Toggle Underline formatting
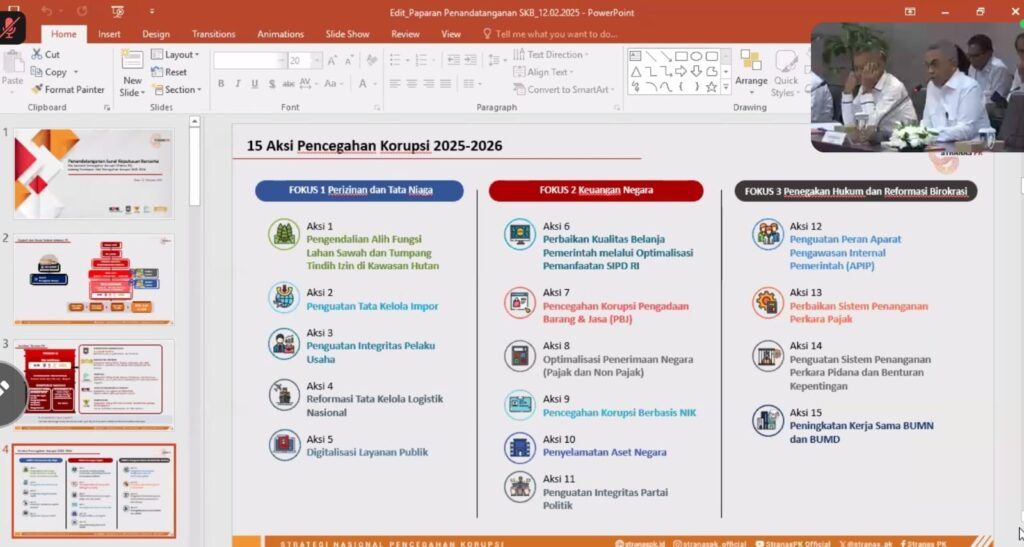1024x547 pixels. tap(254, 84)
